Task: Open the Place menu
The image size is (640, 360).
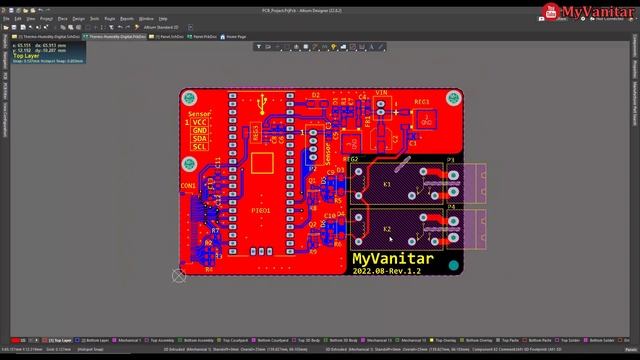Action: click(x=62, y=19)
